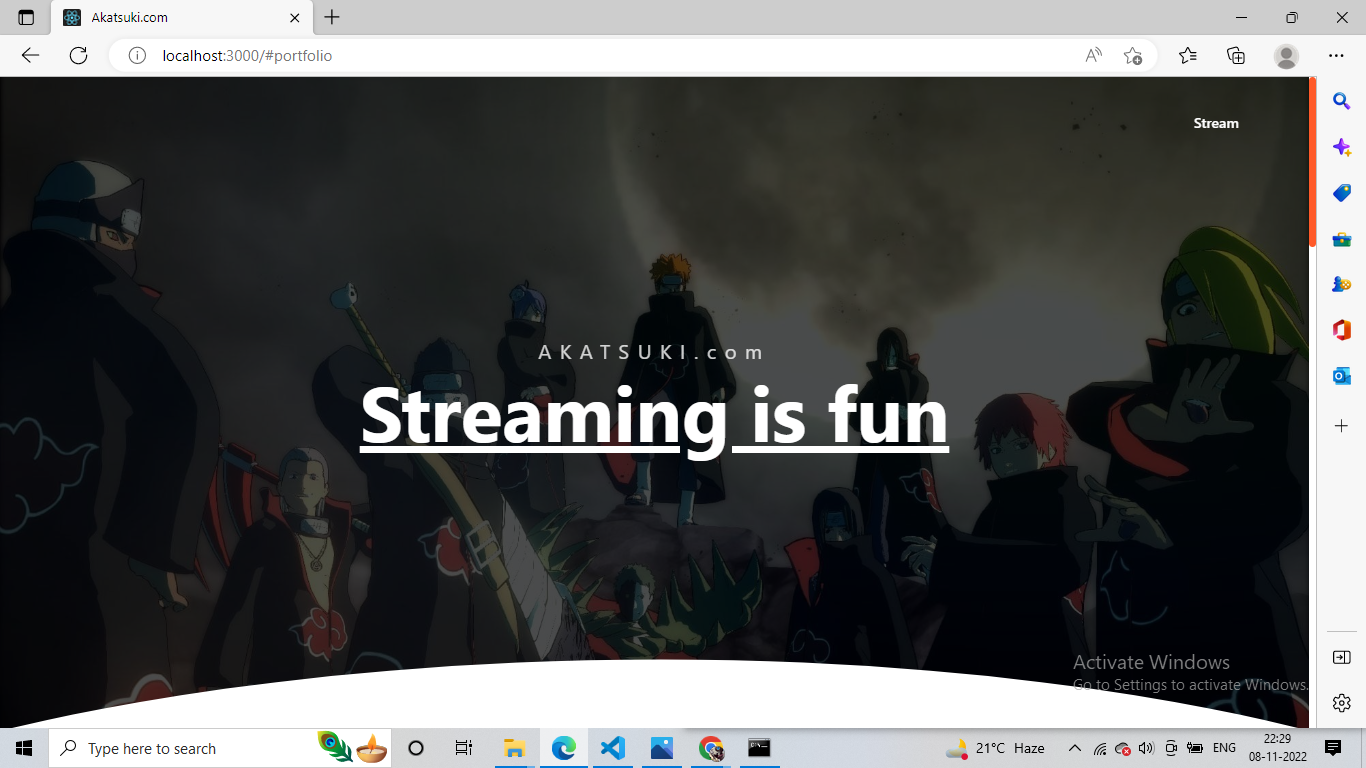Open the Shopping tag icon in sidebar
Screen dimensions: 1366x768
pos(1342,192)
